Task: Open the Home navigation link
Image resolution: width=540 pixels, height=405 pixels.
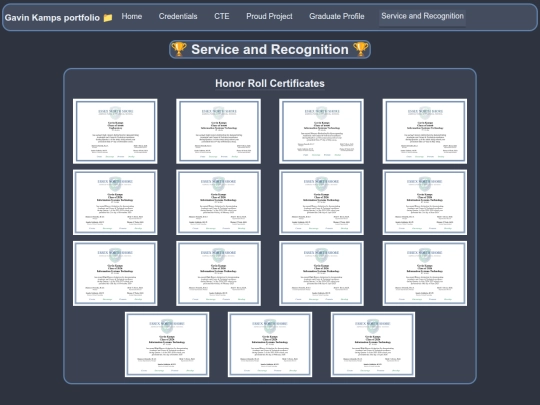Action: (x=132, y=17)
